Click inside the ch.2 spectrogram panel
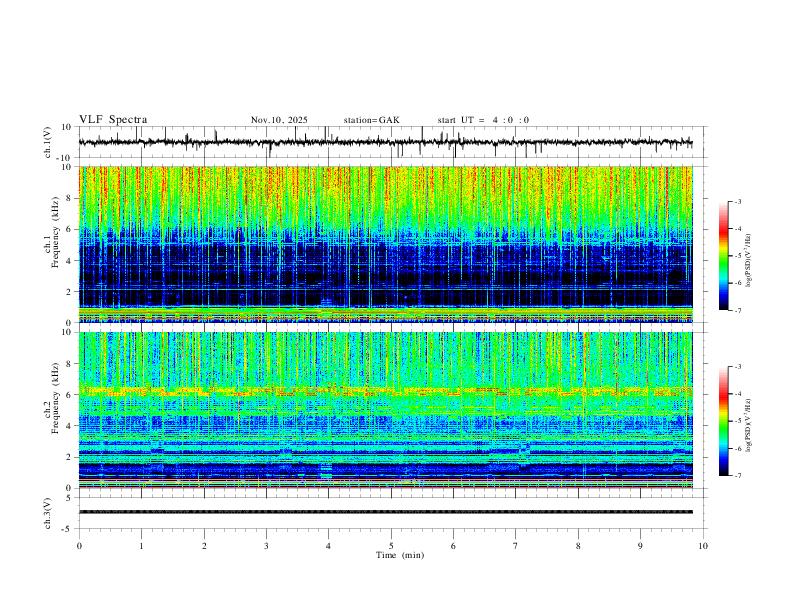Image resolution: width=792 pixels, height=612 pixels. point(385,410)
